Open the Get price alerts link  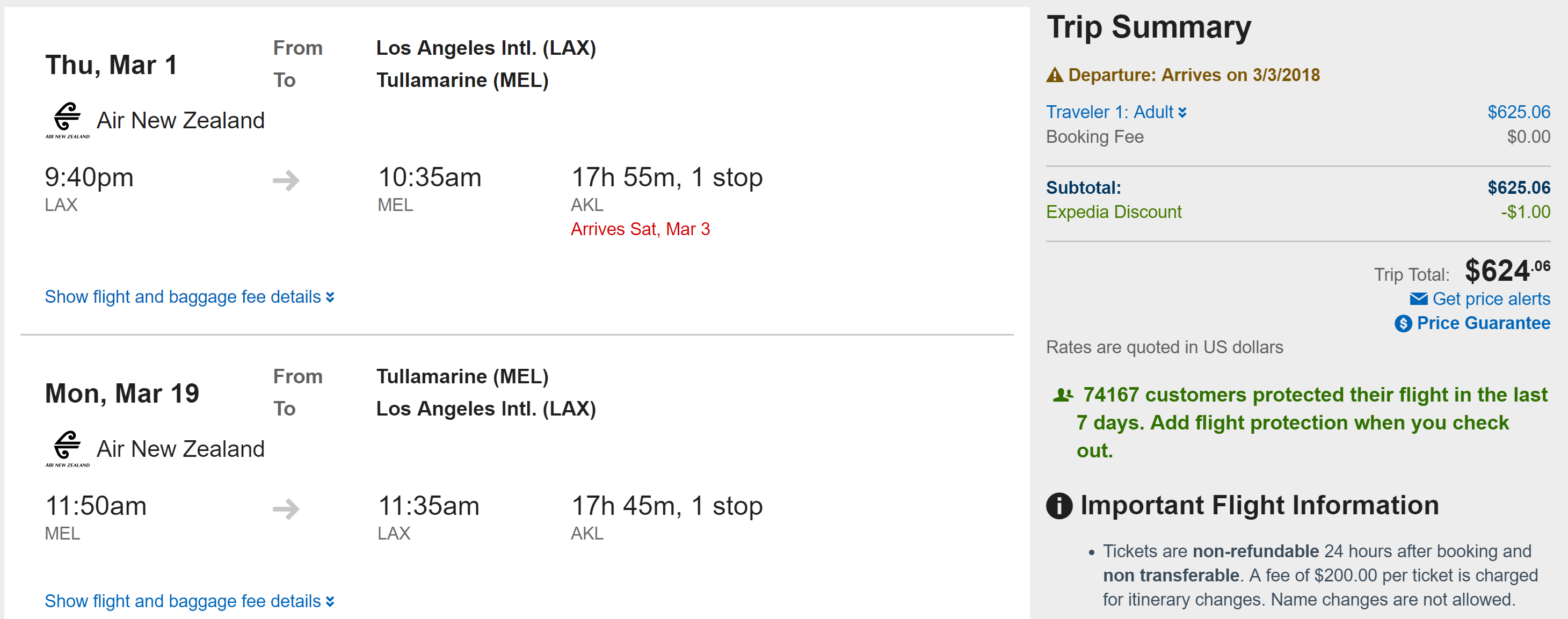point(1491,299)
